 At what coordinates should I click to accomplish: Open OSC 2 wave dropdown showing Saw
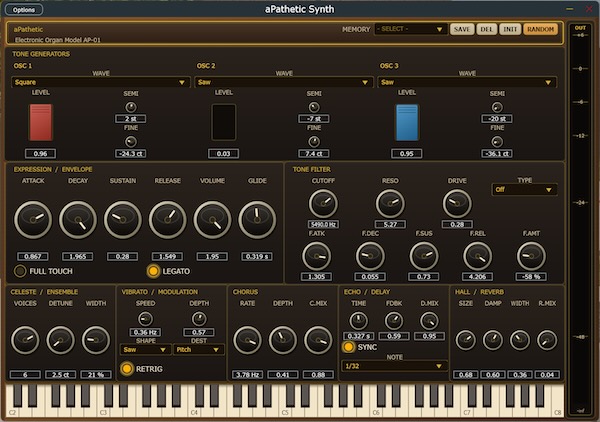(284, 82)
